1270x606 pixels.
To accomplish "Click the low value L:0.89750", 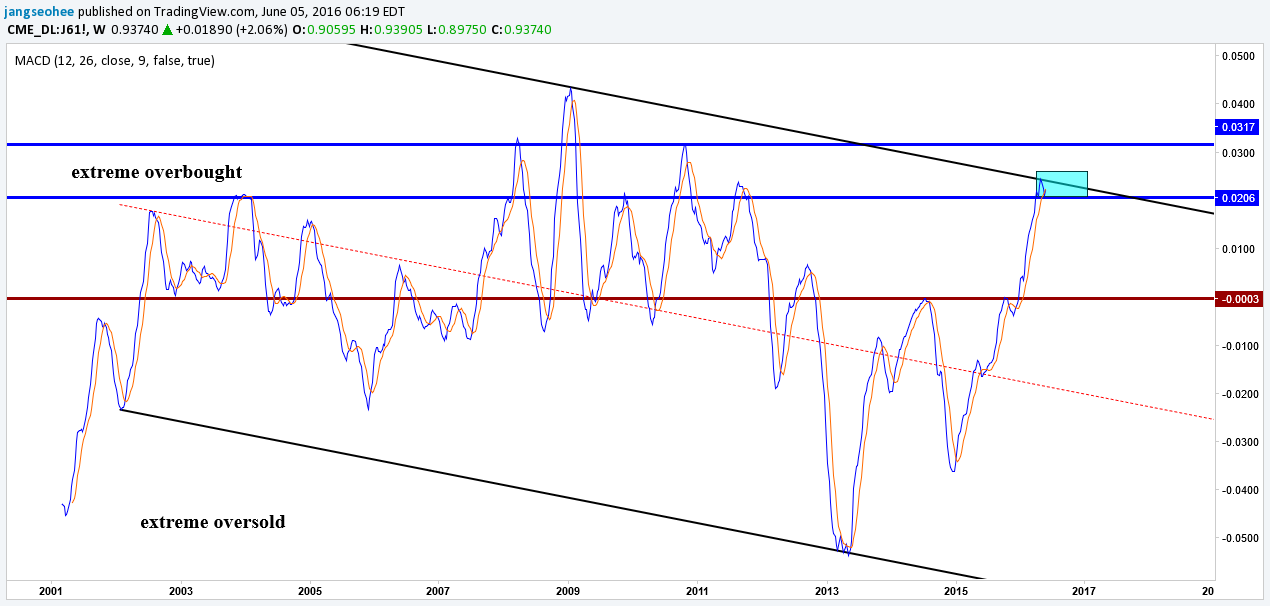I will [x=458, y=30].
